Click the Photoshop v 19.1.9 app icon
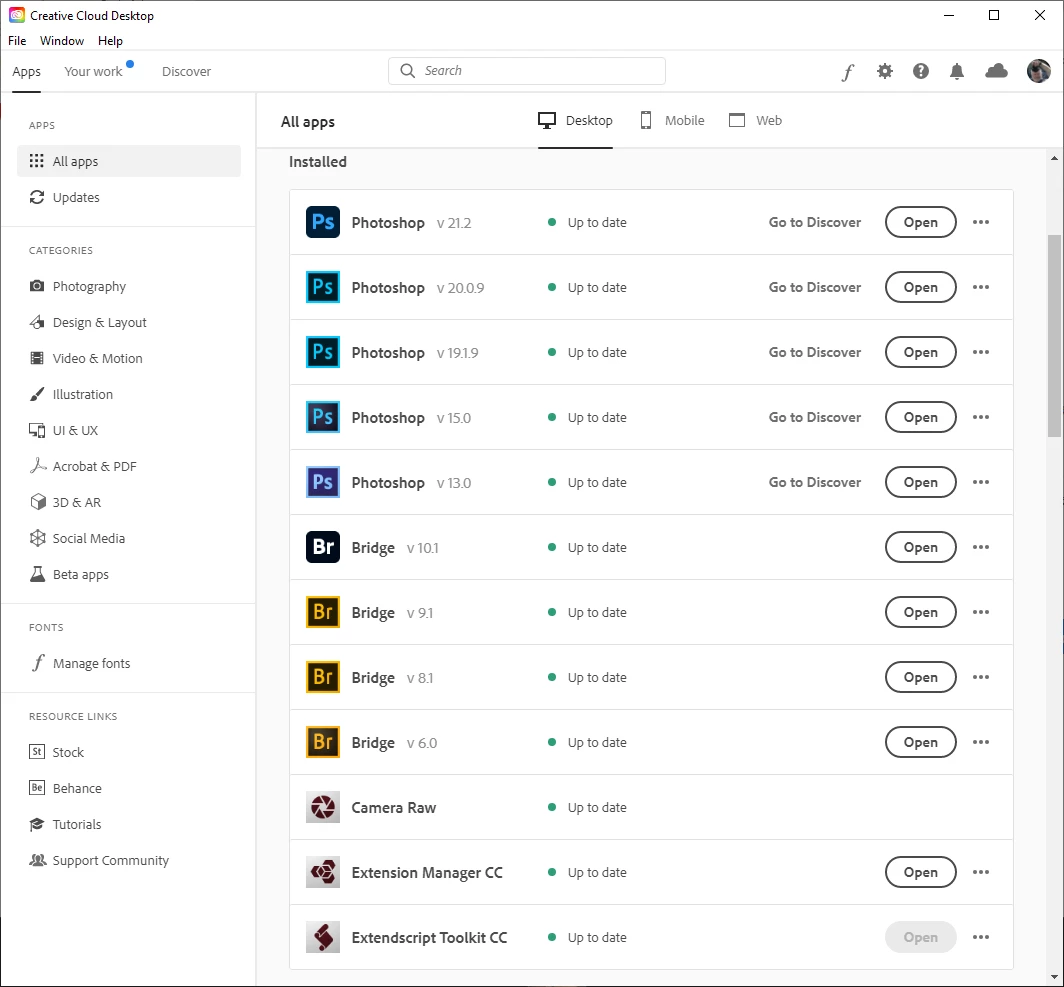Screen dimensions: 1064x987 (322, 352)
